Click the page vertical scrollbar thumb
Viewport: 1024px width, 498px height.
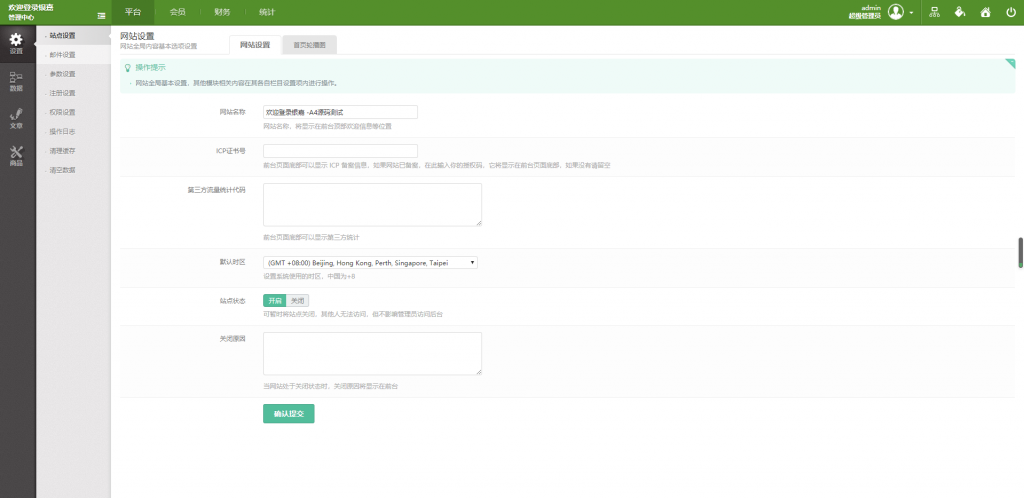tap(1020, 252)
